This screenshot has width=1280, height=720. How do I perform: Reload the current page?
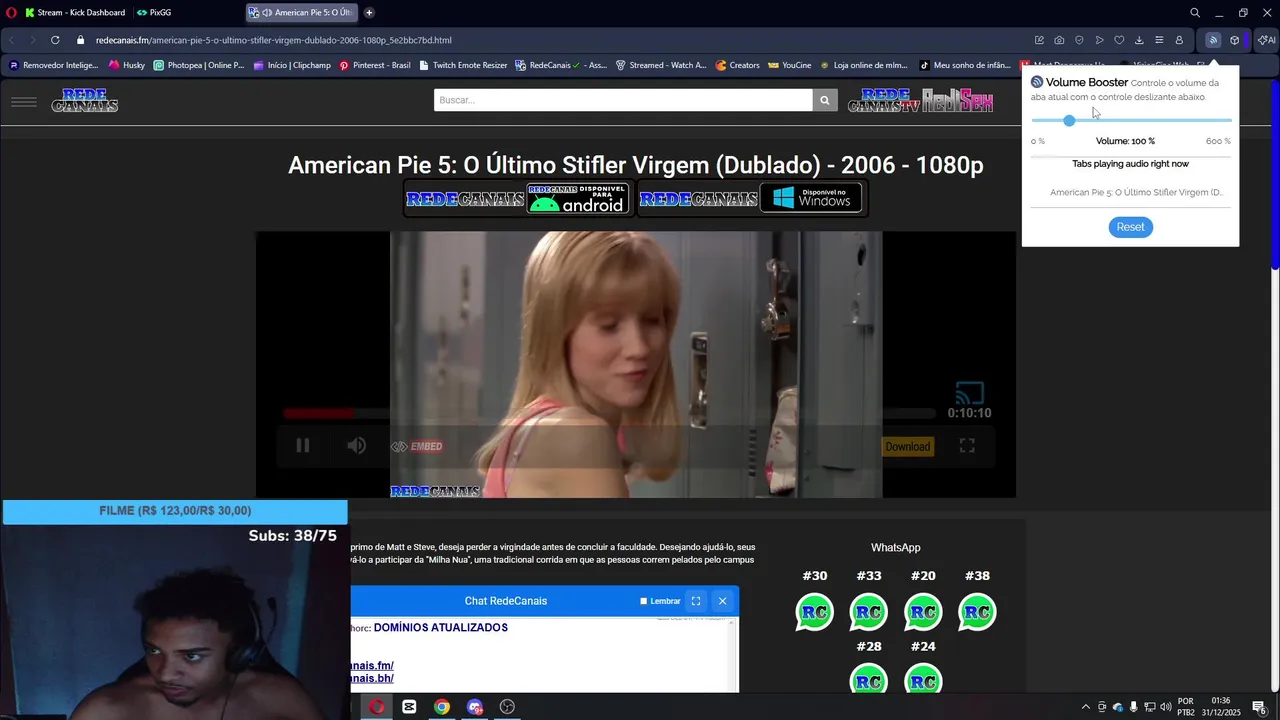[55, 40]
